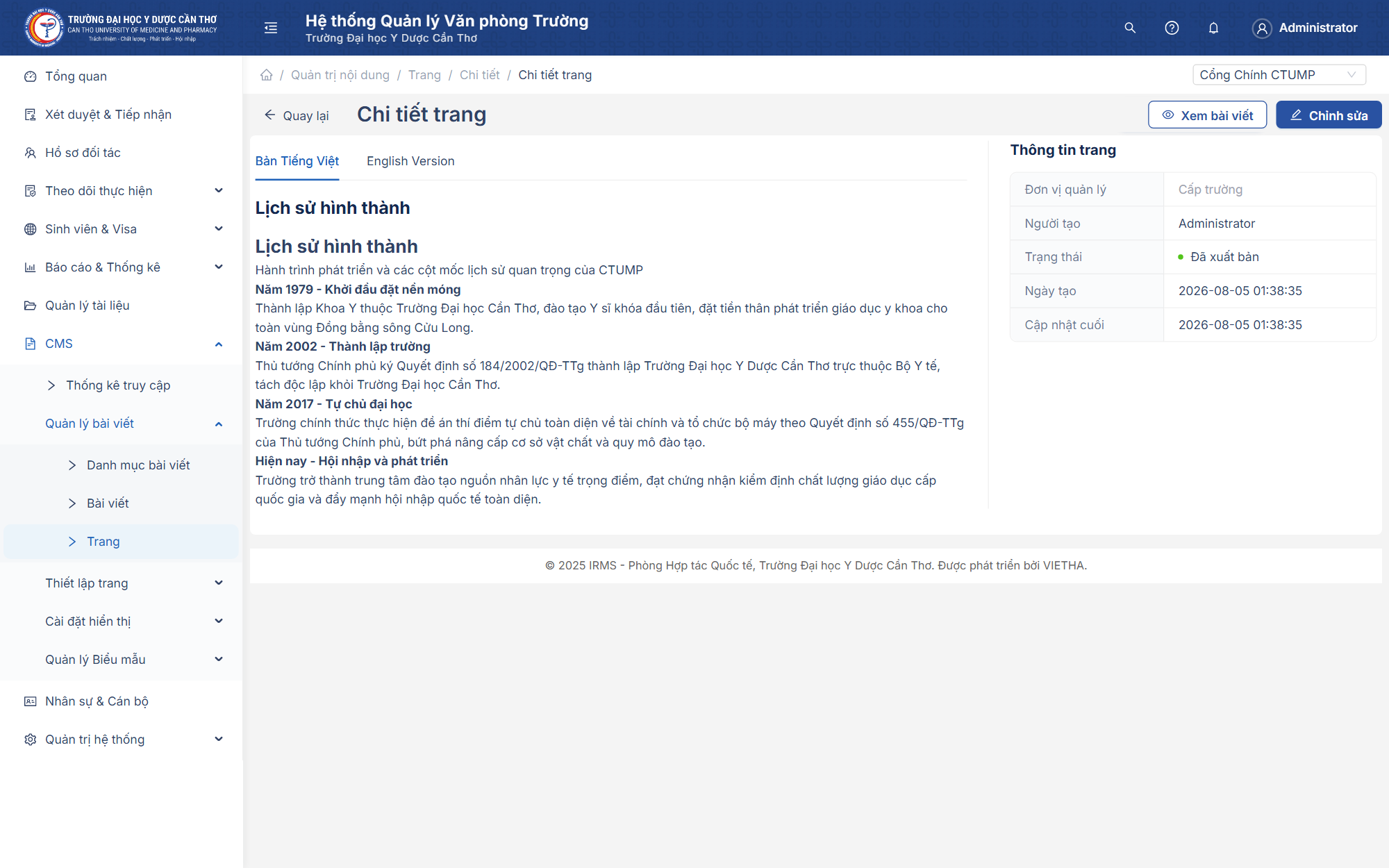Image resolution: width=1389 pixels, height=868 pixels.
Task: Open the help question mark icon
Action: 1172,28
